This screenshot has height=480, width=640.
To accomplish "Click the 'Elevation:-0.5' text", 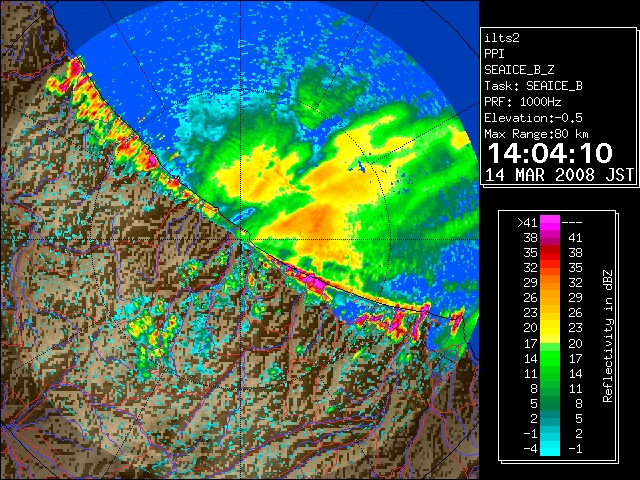I will (x=533, y=118).
